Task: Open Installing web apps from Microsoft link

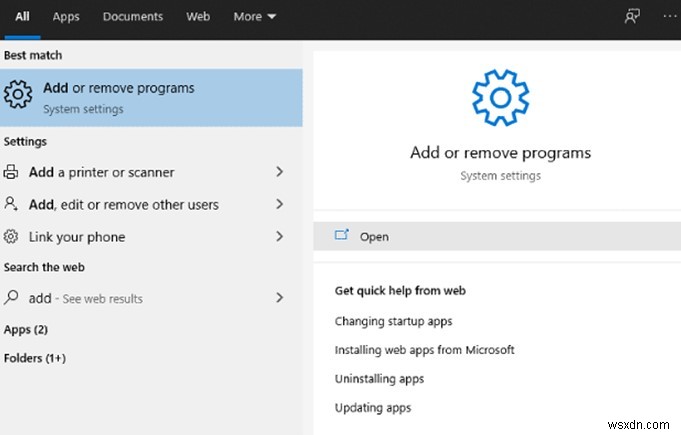Action: (x=424, y=350)
